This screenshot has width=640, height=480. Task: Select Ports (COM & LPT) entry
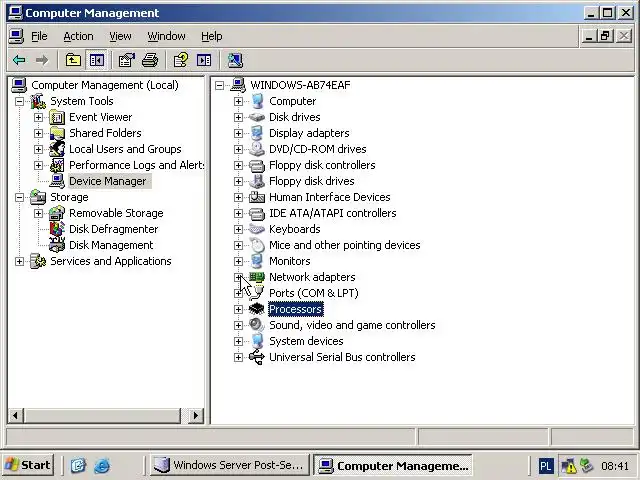[314, 293]
